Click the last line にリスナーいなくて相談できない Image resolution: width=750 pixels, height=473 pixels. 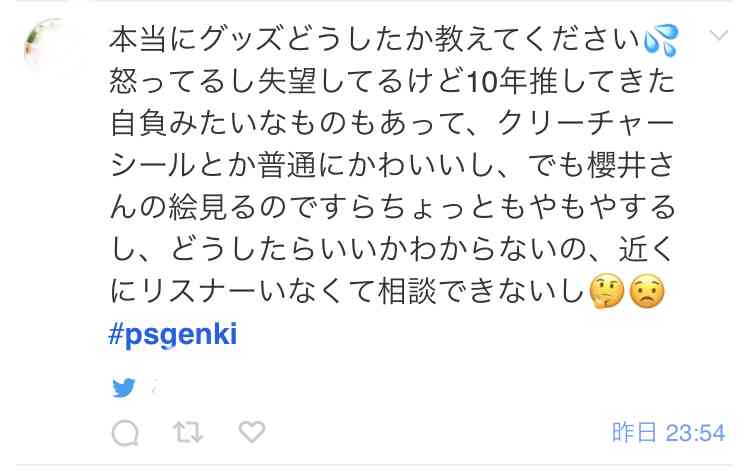[x=348, y=291]
